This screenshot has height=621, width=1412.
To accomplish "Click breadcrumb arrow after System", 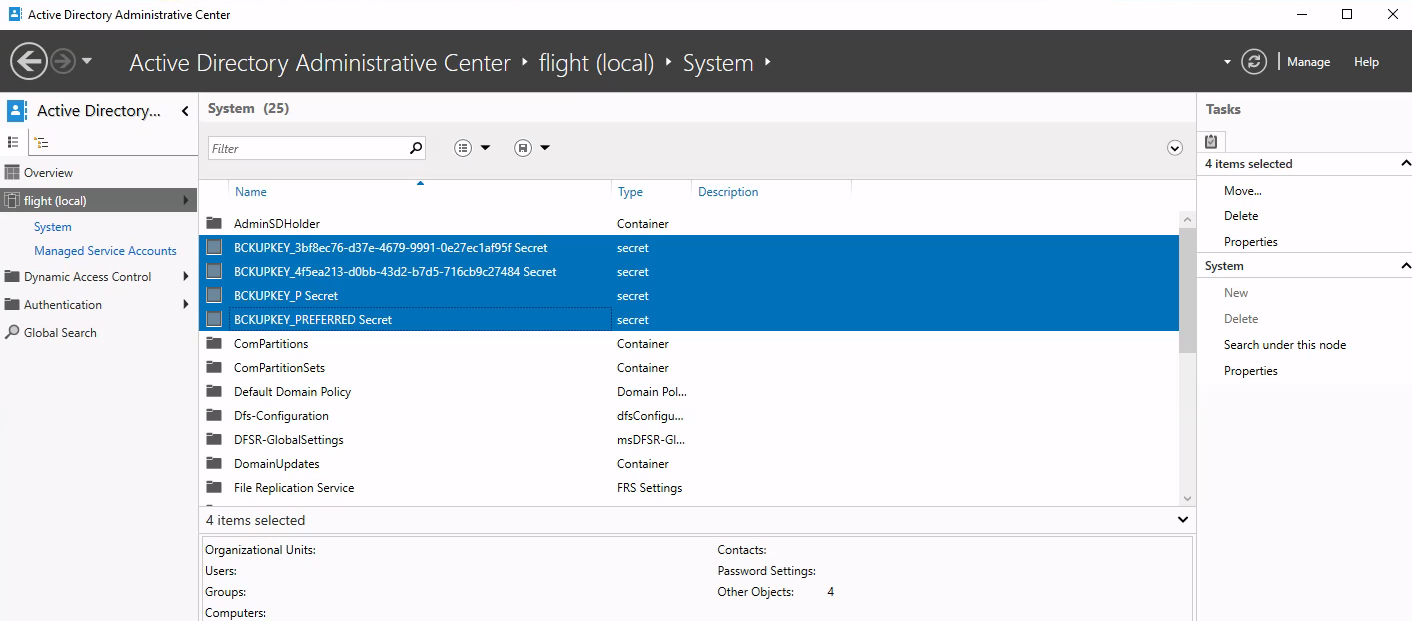I will pyautogui.click(x=767, y=62).
